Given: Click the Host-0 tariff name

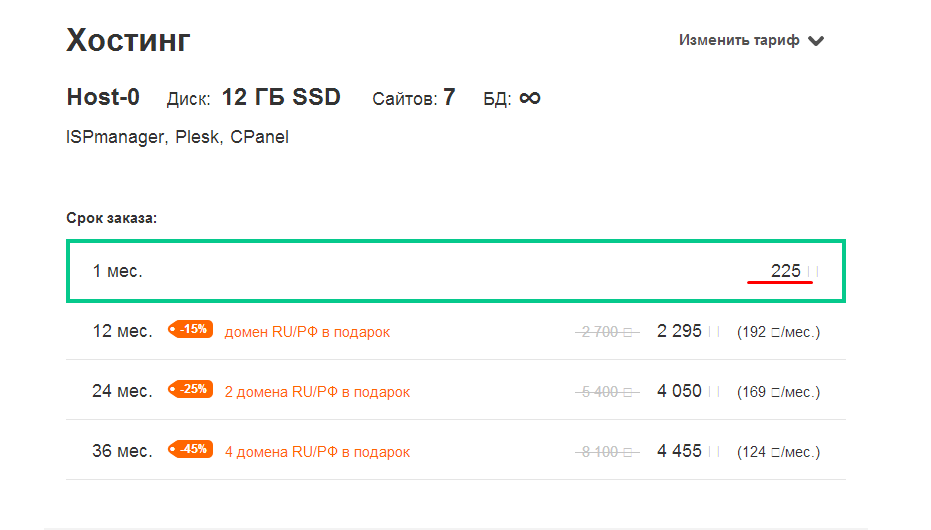Looking at the screenshot, I should (x=103, y=97).
